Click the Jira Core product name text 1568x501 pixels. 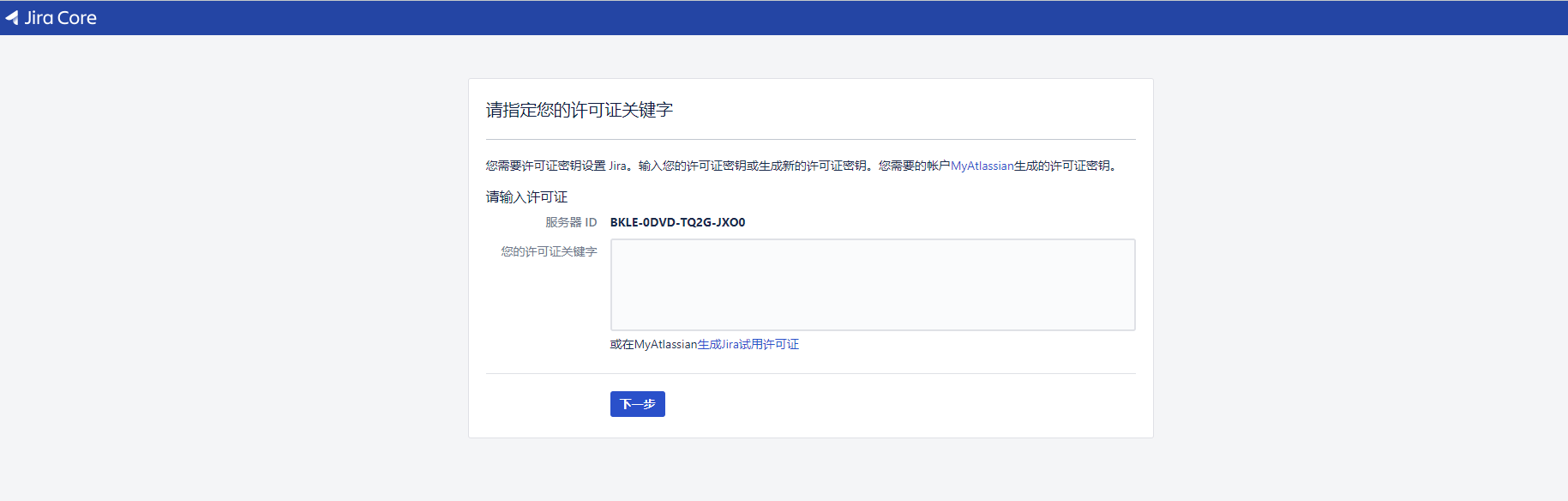(x=60, y=17)
